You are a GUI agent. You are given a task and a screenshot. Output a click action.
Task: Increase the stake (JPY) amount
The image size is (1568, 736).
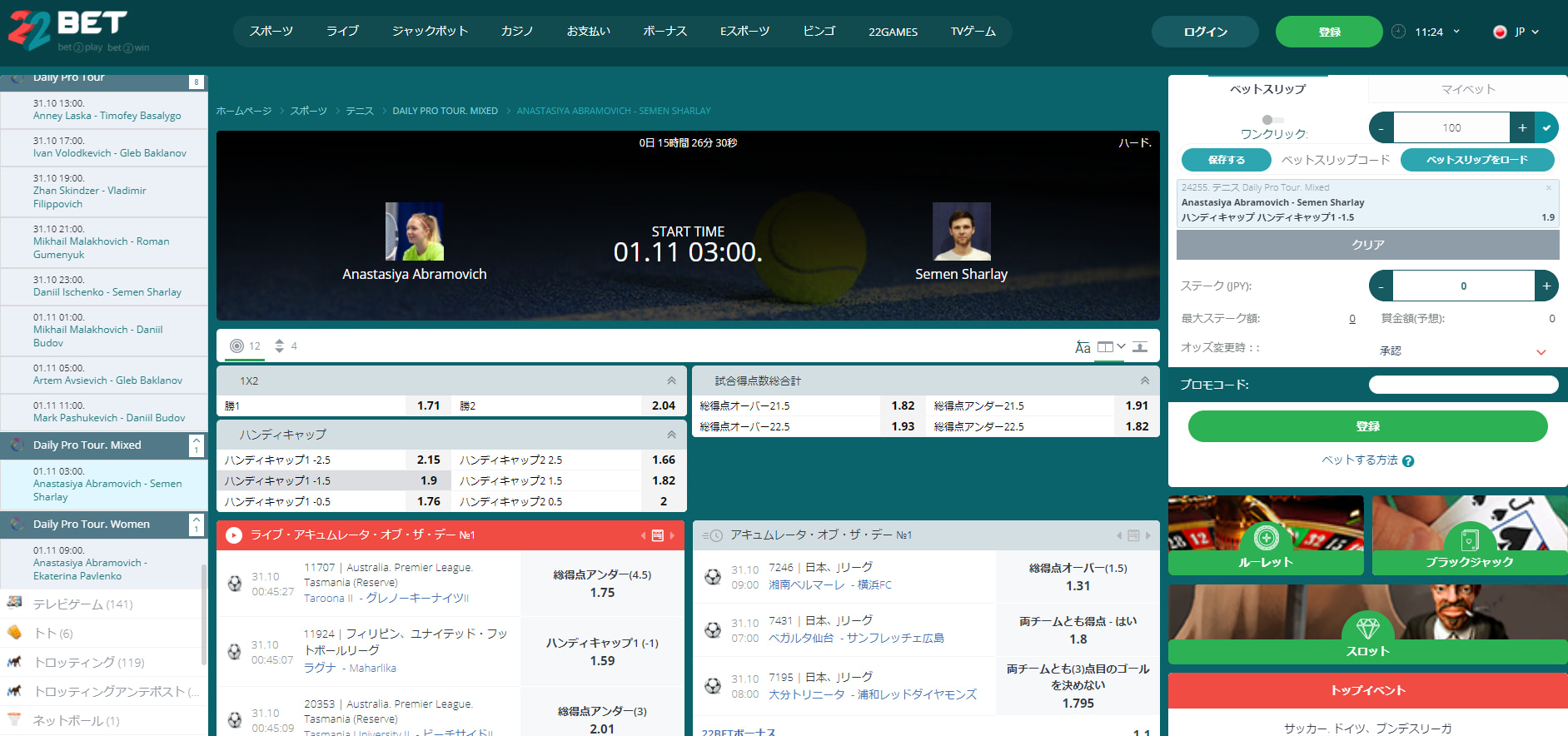(x=1546, y=286)
